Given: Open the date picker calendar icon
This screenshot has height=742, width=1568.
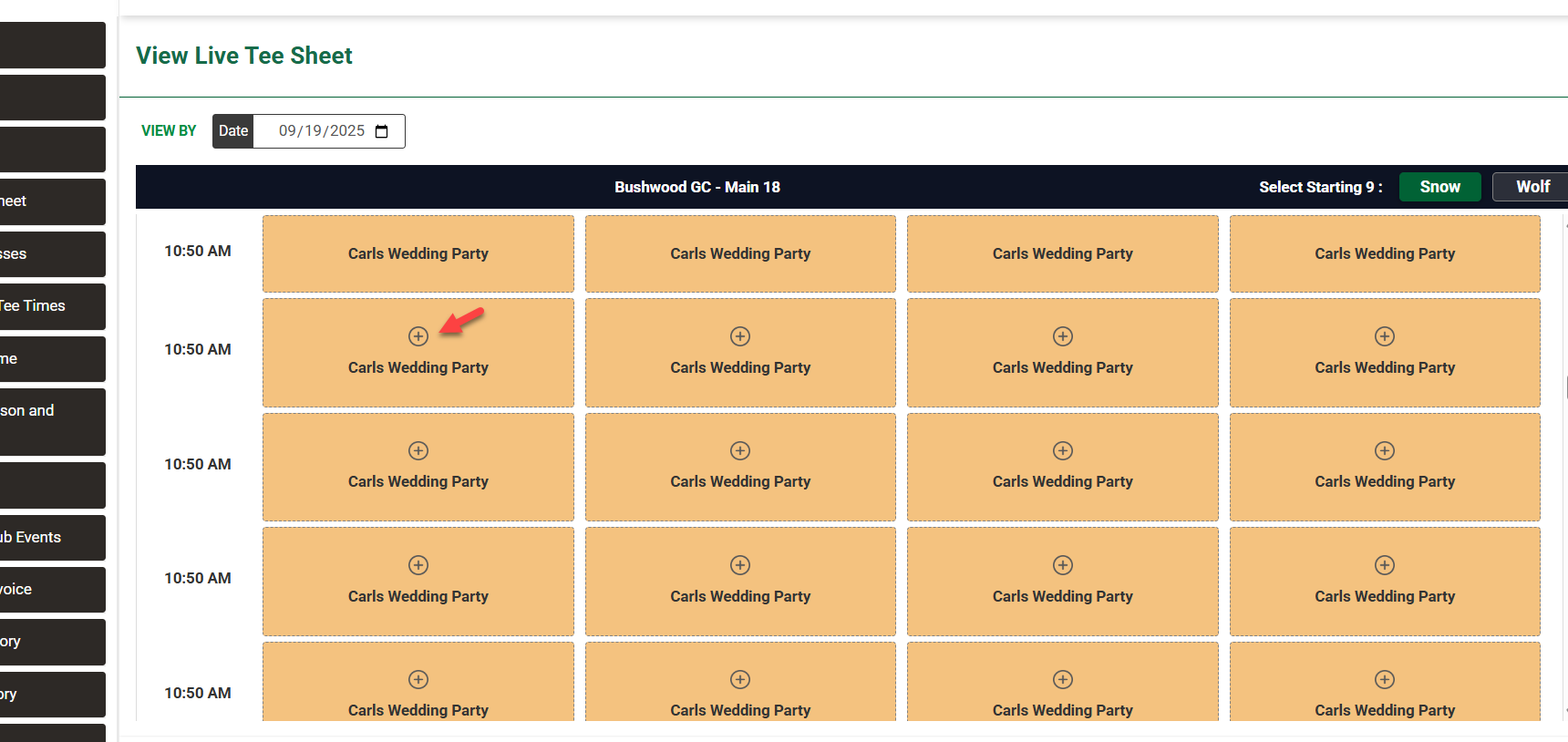Looking at the screenshot, I should [x=382, y=131].
